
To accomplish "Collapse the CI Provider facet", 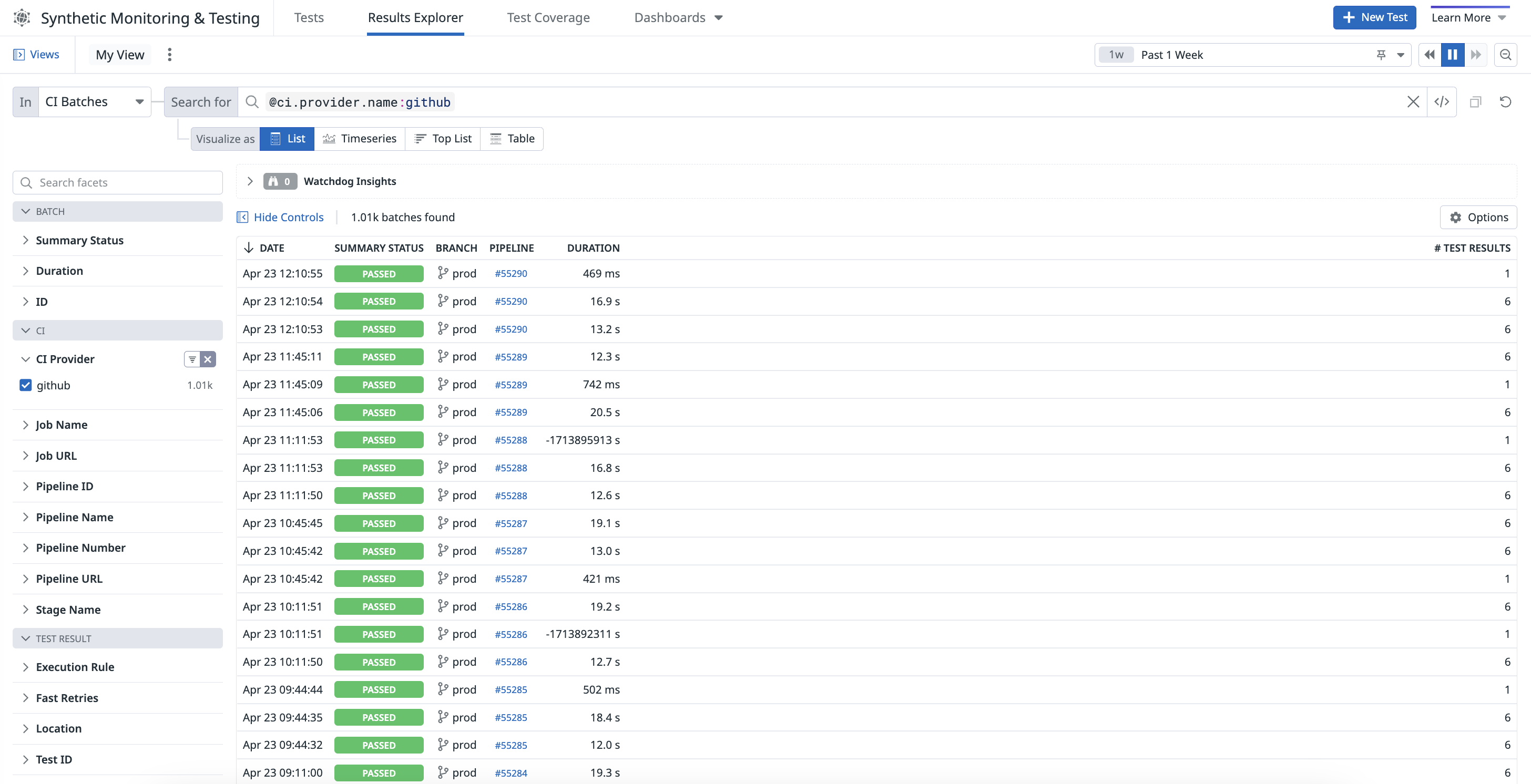I will pyautogui.click(x=26, y=359).
